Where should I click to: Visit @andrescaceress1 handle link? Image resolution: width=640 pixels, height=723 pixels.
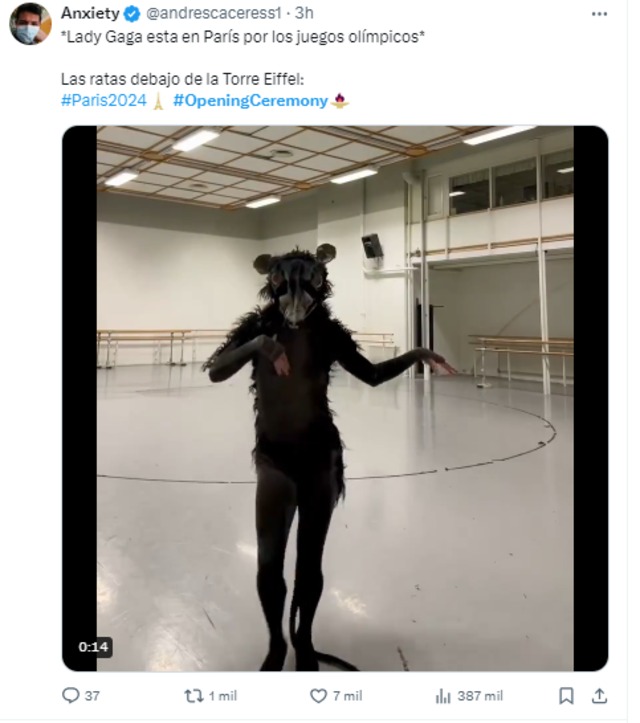(x=213, y=13)
